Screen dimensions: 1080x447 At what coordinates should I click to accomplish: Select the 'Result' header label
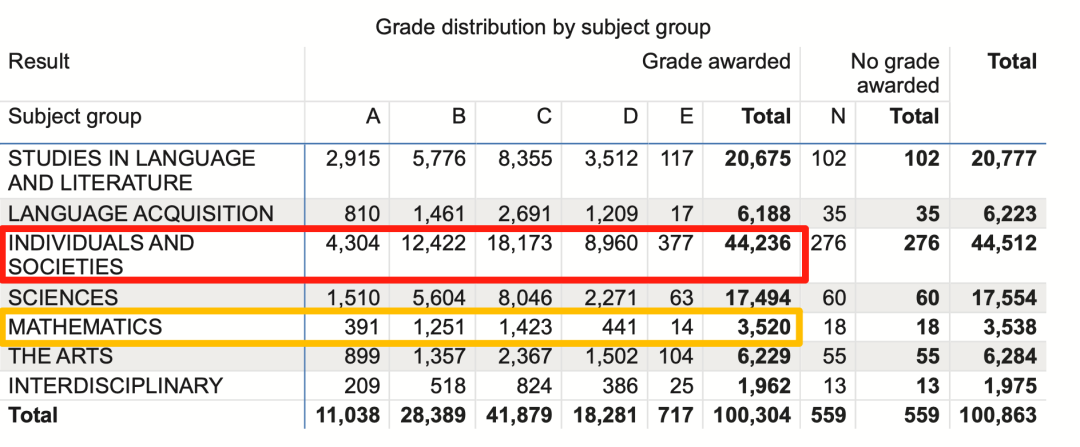click(x=38, y=62)
